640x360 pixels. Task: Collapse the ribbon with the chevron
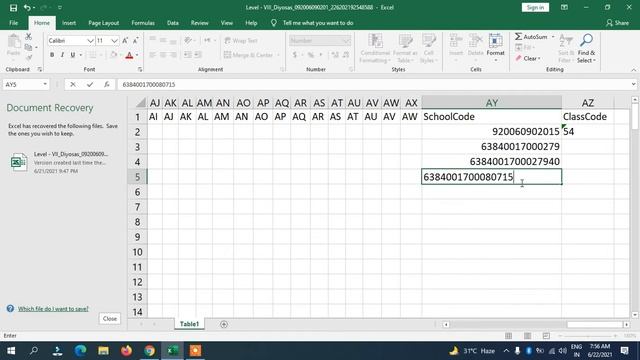coord(633,70)
